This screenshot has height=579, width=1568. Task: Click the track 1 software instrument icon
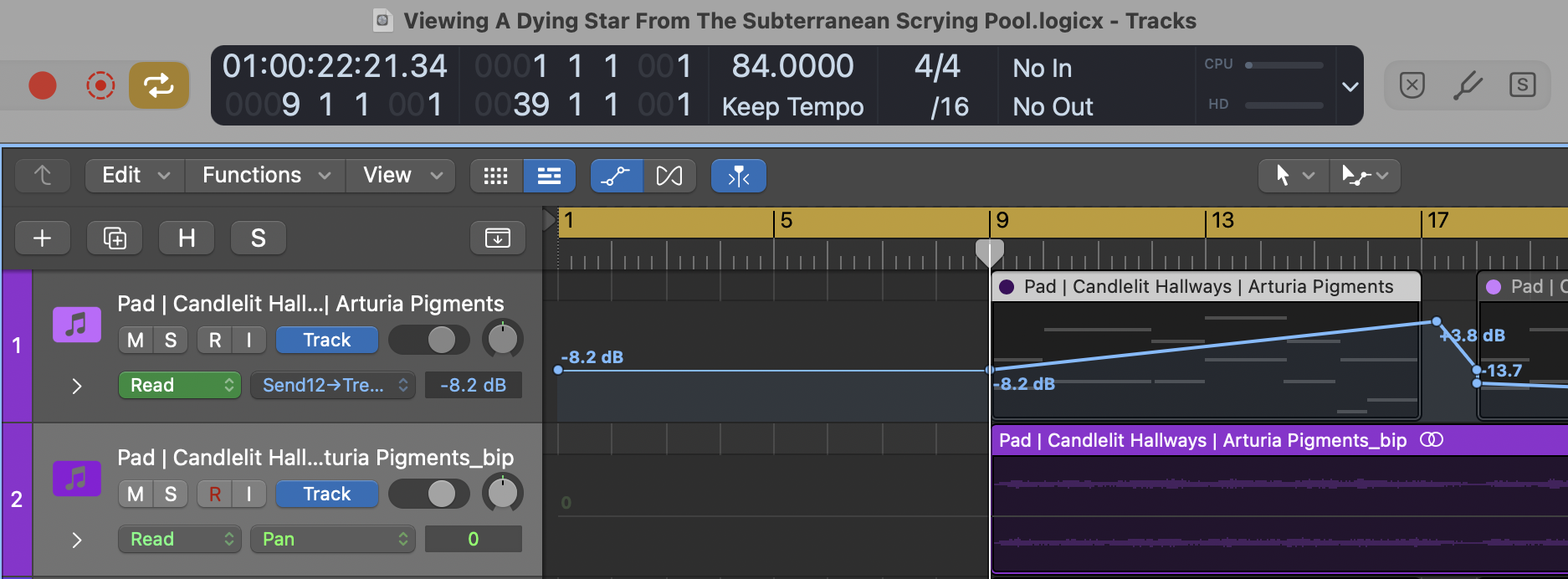pyautogui.click(x=77, y=325)
